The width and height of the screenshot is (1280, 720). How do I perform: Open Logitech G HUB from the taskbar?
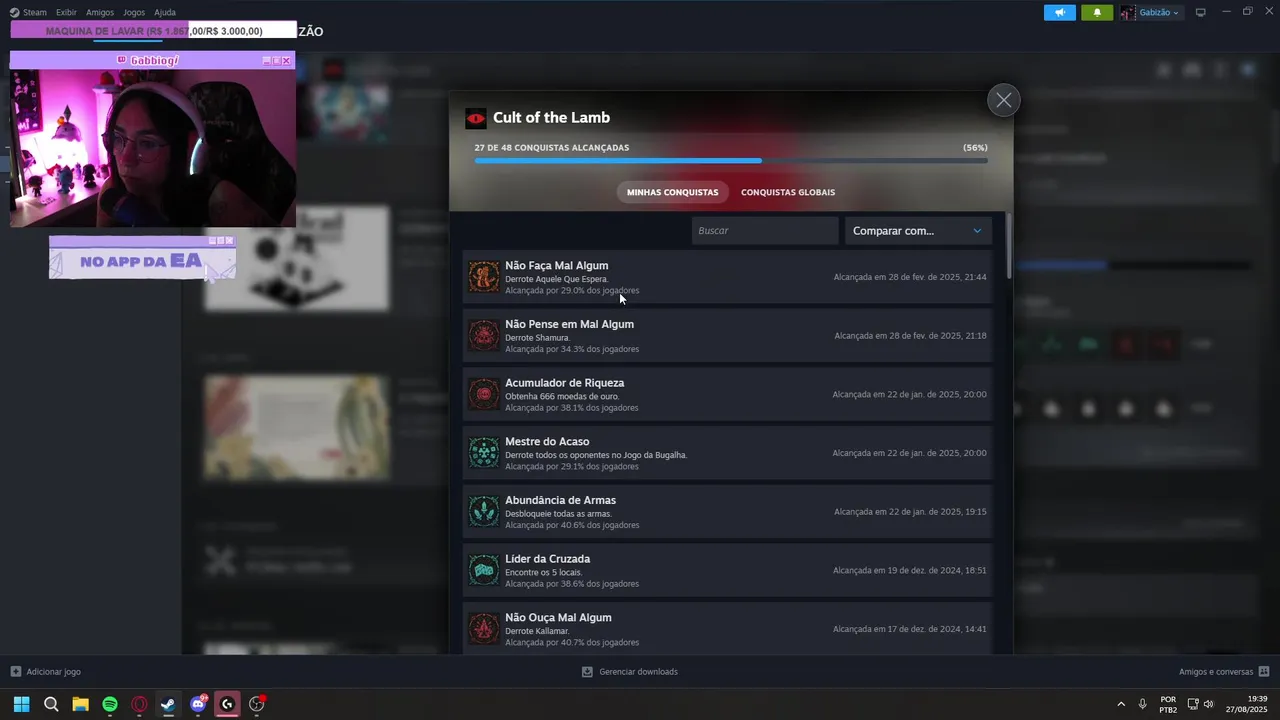tap(227, 704)
